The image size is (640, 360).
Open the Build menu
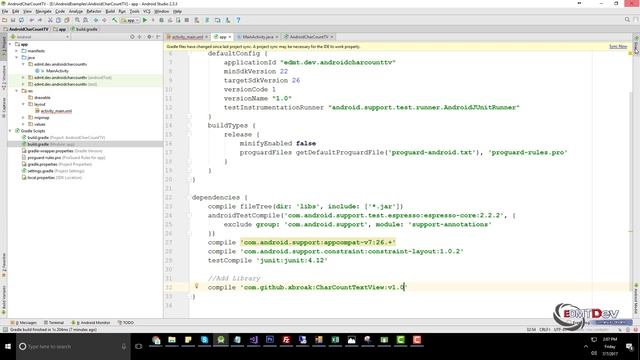(x=110, y=11)
